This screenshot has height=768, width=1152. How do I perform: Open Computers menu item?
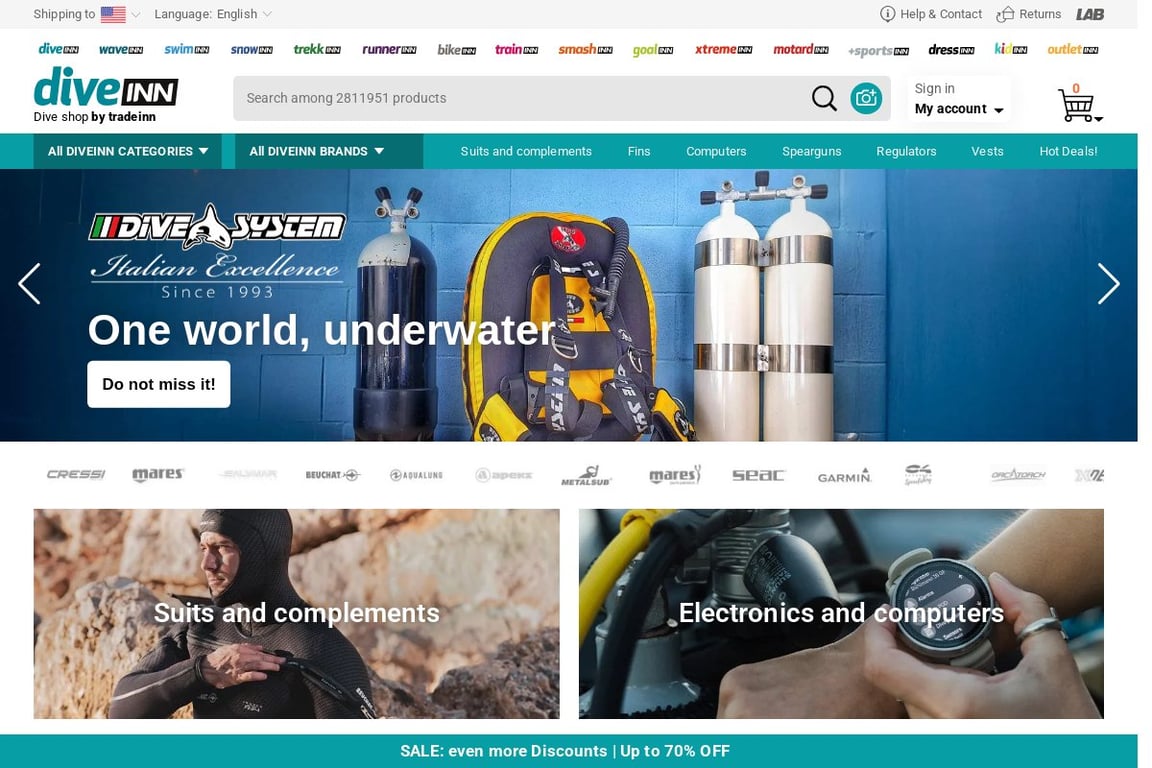click(716, 151)
